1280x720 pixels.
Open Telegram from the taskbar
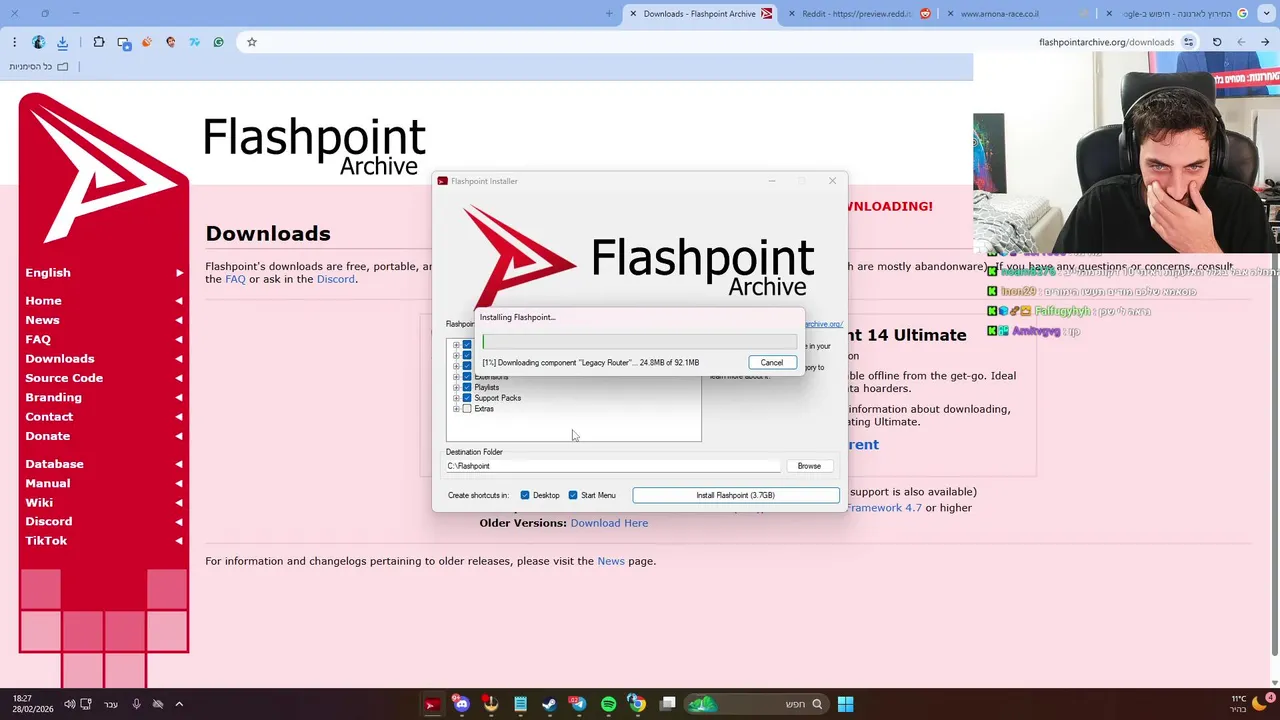click(x=578, y=704)
